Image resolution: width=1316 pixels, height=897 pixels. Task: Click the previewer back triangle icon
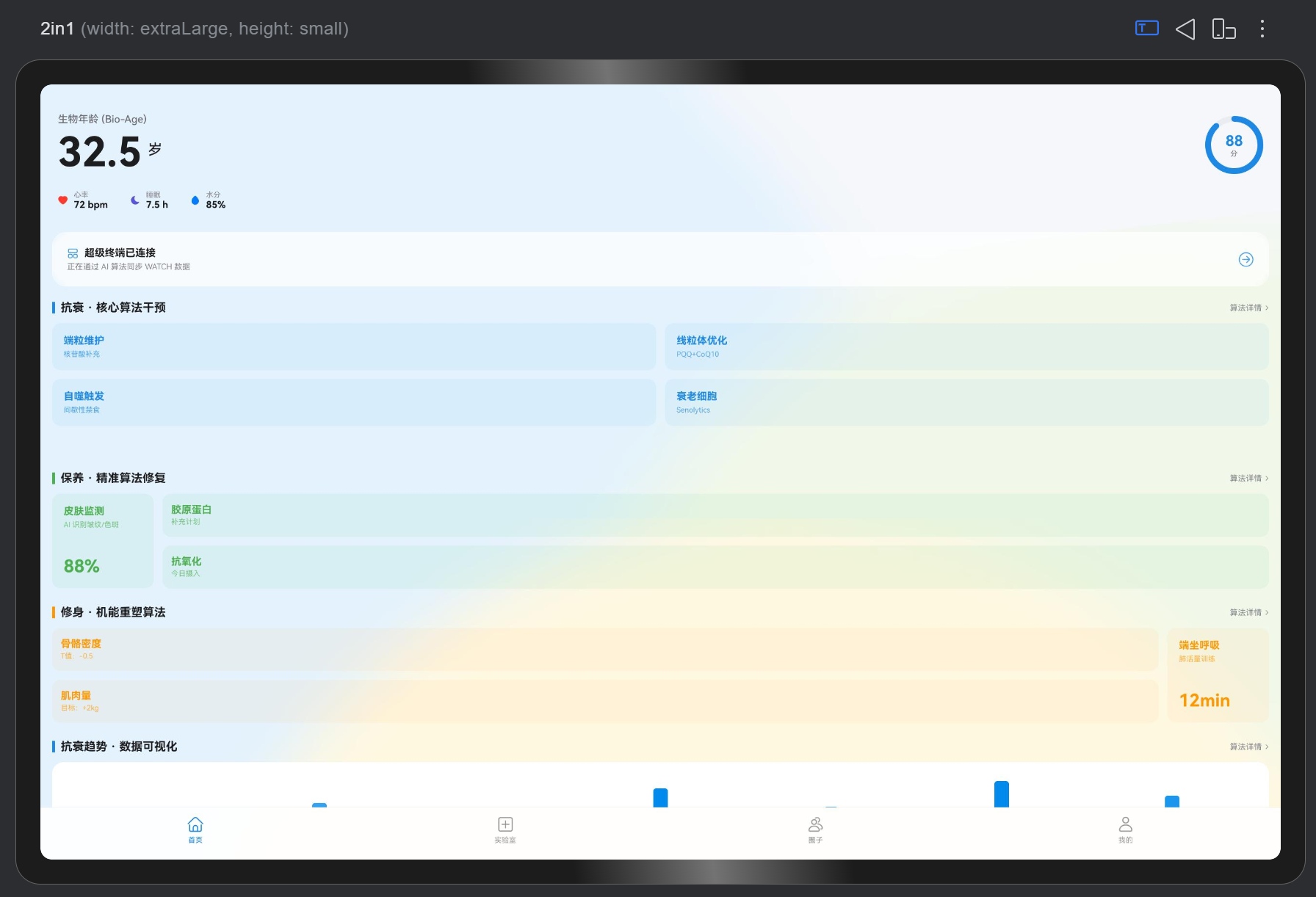point(1185,29)
